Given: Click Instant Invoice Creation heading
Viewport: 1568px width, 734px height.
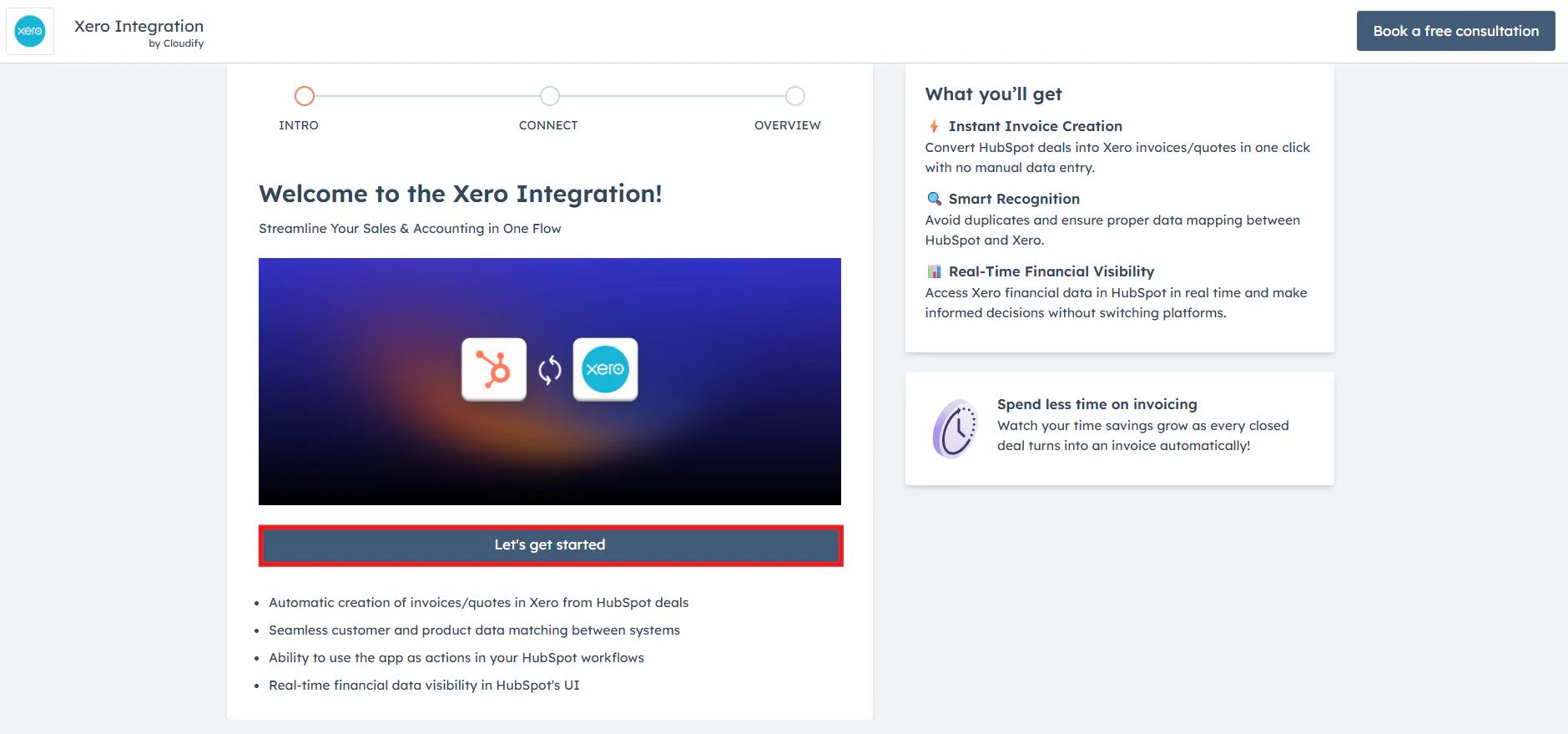Looking at the screenshot, I should 1035,126.
